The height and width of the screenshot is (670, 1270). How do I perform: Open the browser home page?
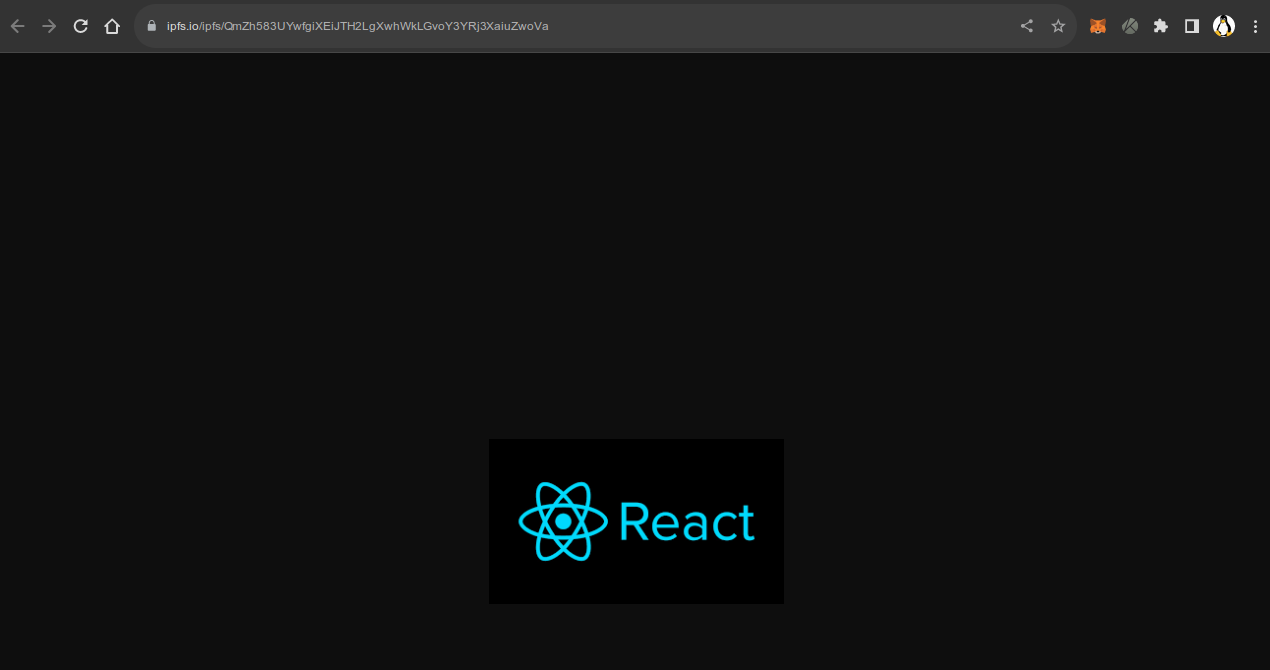click(x=112, y=26)
